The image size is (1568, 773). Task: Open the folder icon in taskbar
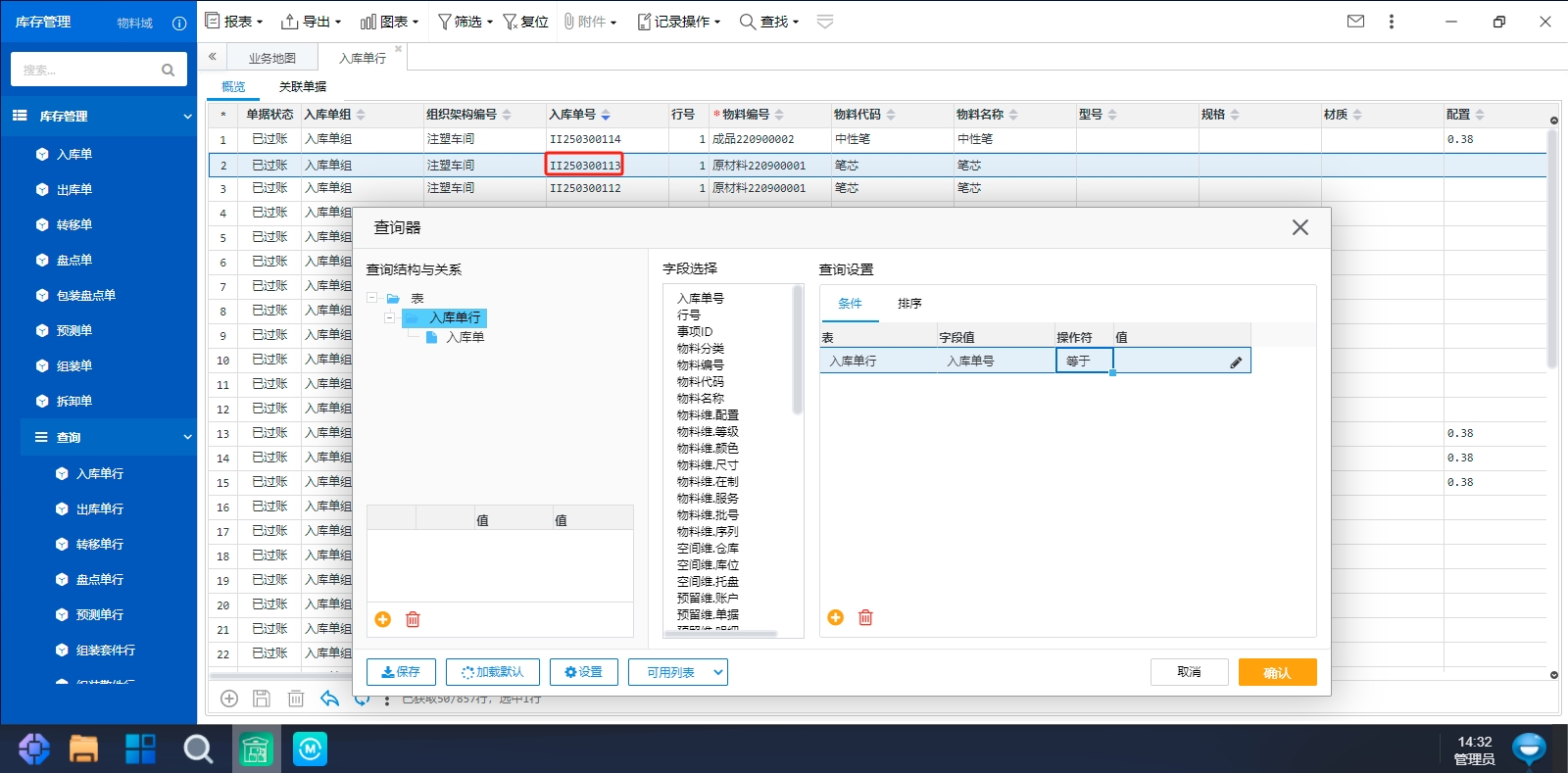[x=84, y=749]
